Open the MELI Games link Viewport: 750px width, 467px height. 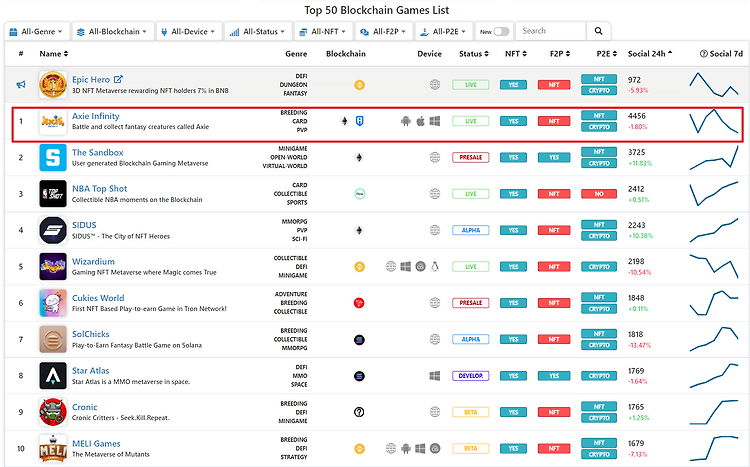coord(96,444)
